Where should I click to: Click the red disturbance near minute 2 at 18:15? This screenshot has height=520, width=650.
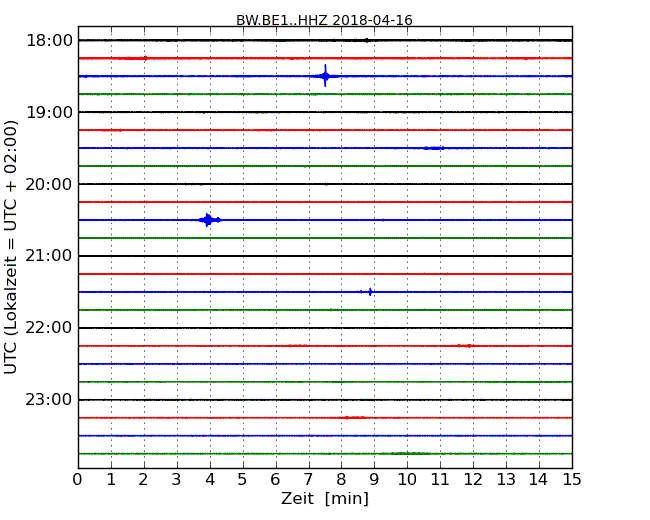[x=133, y=58]
